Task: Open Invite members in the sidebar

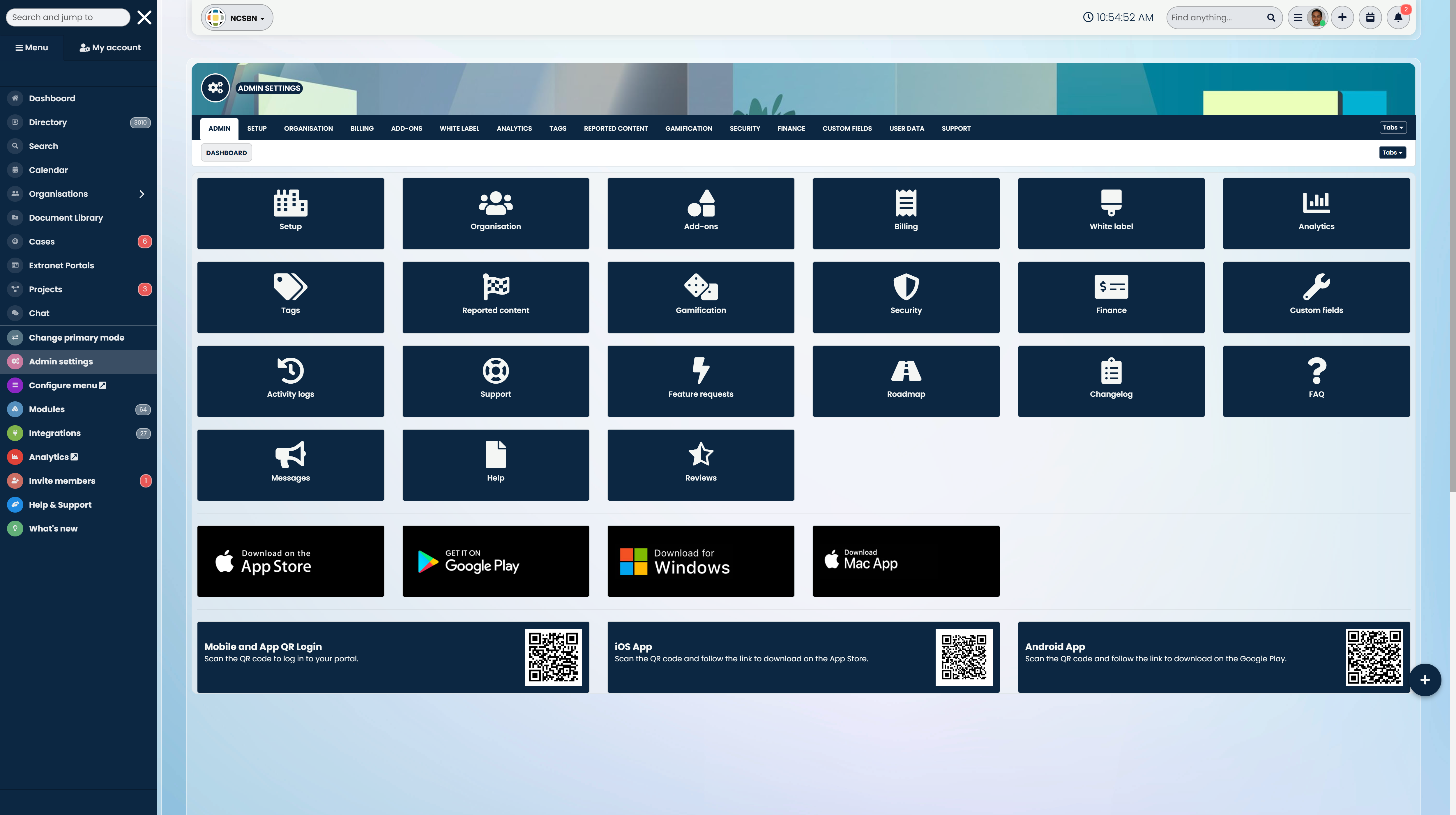Action: pyautogui.click(x=79, y=481)
